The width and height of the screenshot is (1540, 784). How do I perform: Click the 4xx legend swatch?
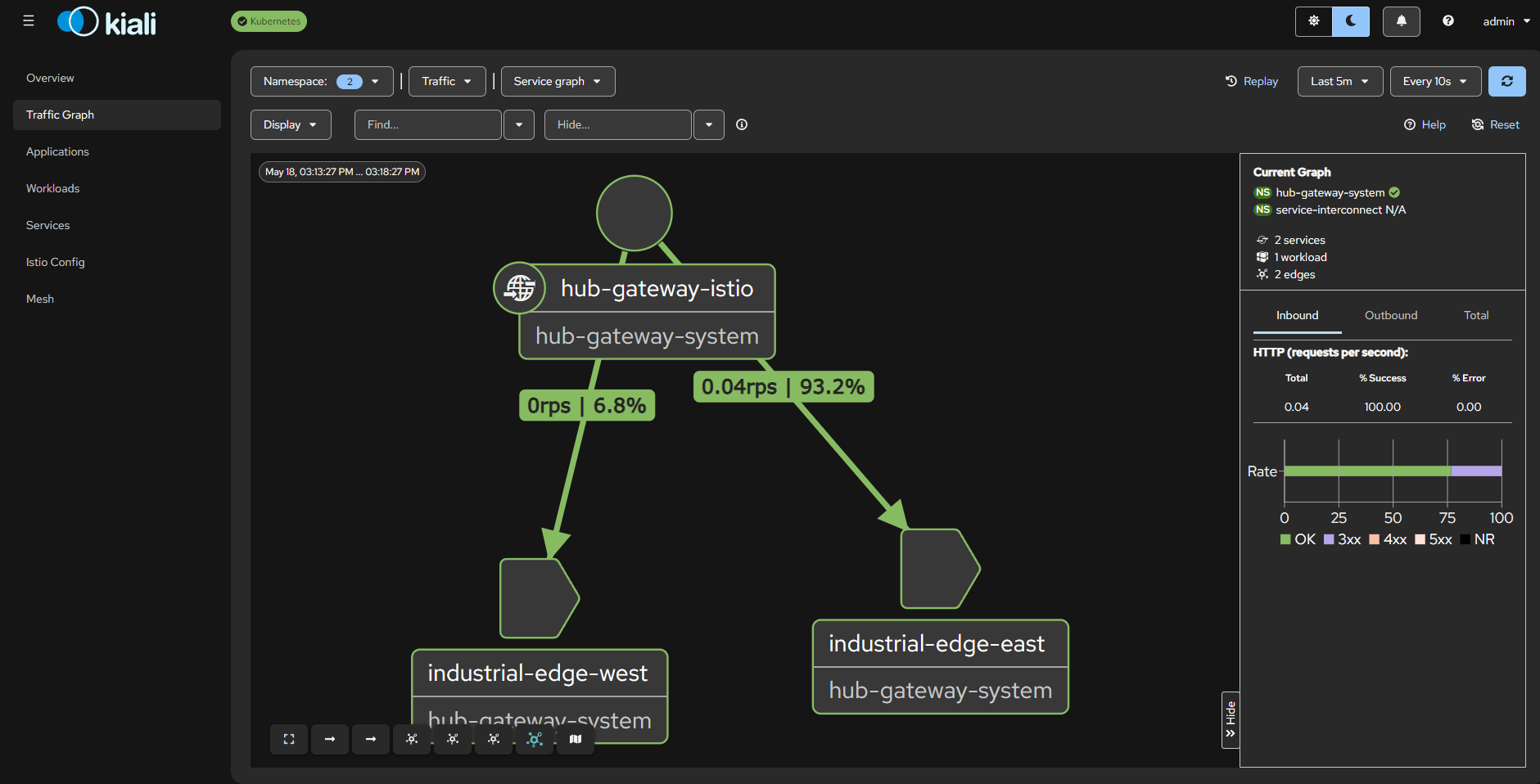(x=1375, y=539)
